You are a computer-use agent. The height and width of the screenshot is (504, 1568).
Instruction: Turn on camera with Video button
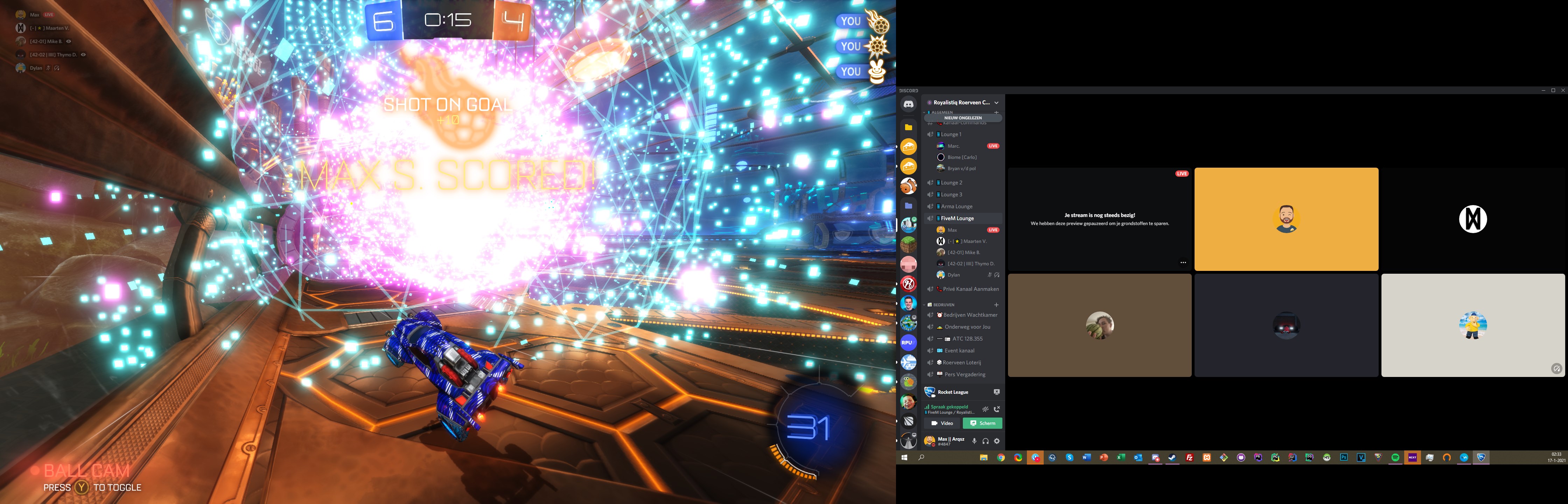pyautogui.click(x=941, y=423)
